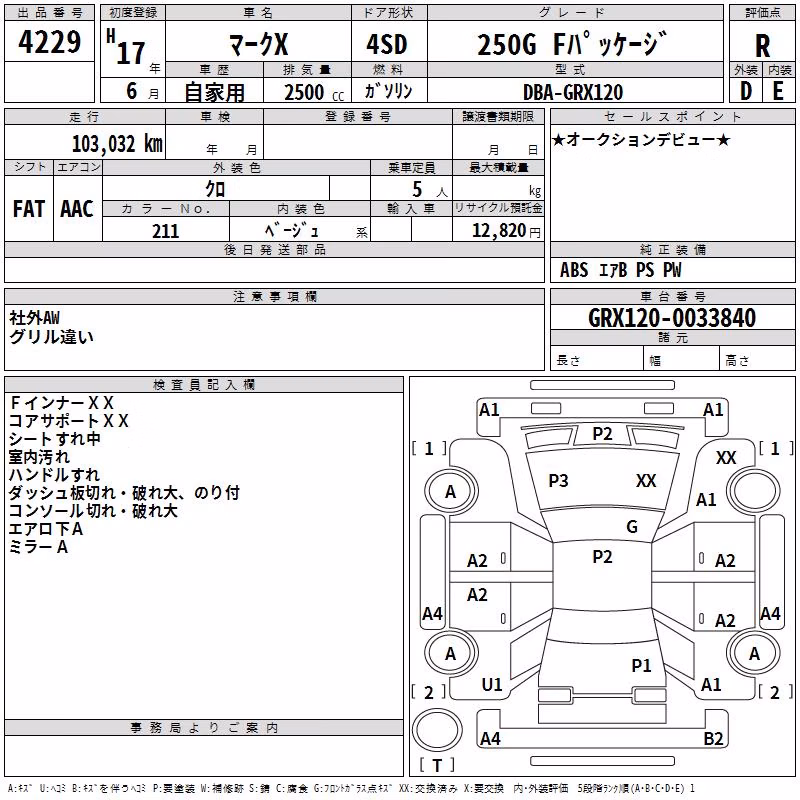Select the note 社外AW
The image size is (800, 800).
(x=34, y=318)
